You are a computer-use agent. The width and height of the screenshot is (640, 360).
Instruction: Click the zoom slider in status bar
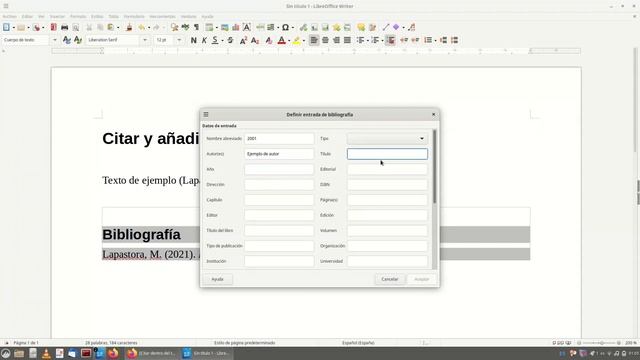pos(600,343)
